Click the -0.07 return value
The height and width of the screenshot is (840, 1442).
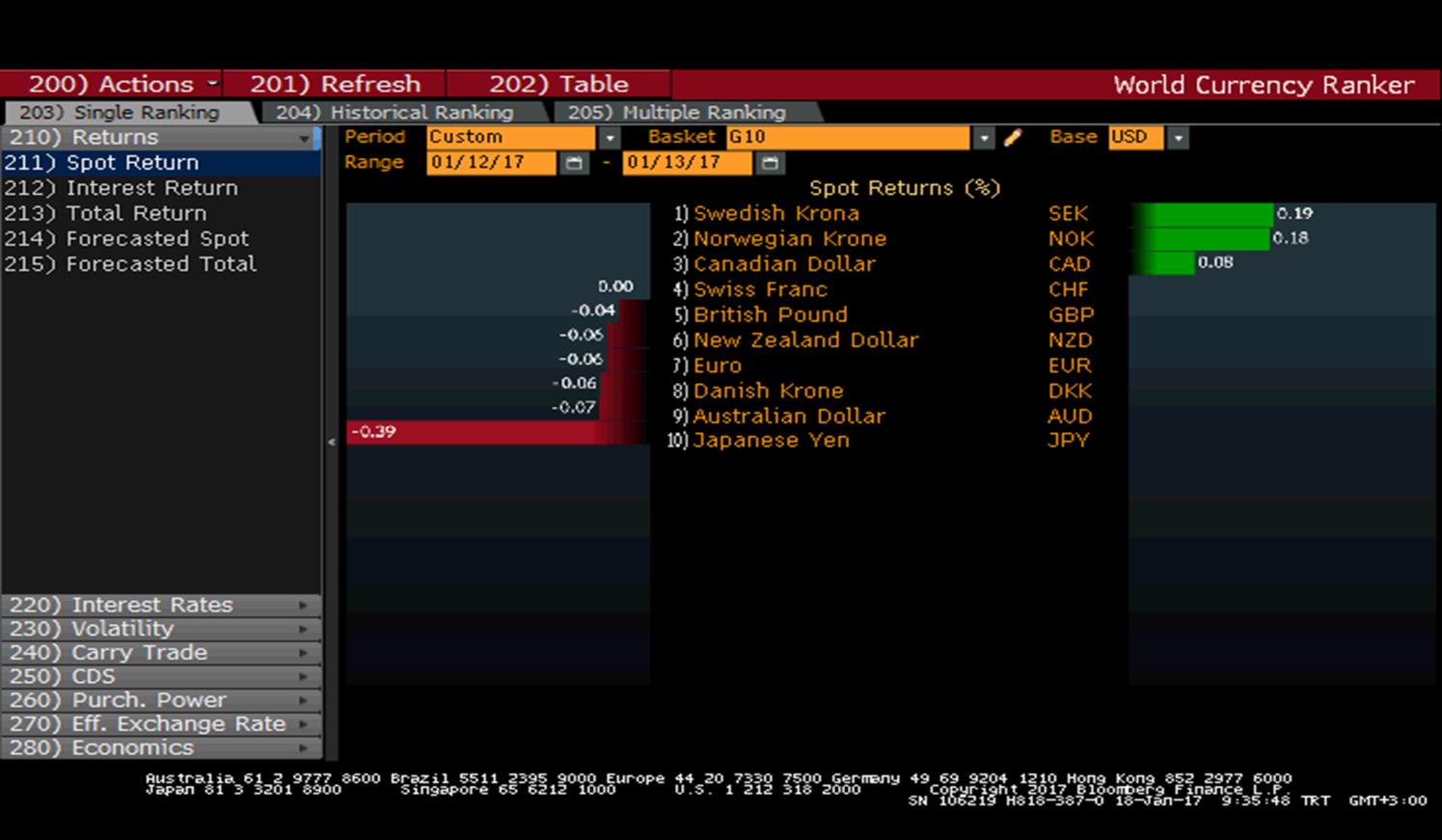pyautogui.click(x=573, y=407)
